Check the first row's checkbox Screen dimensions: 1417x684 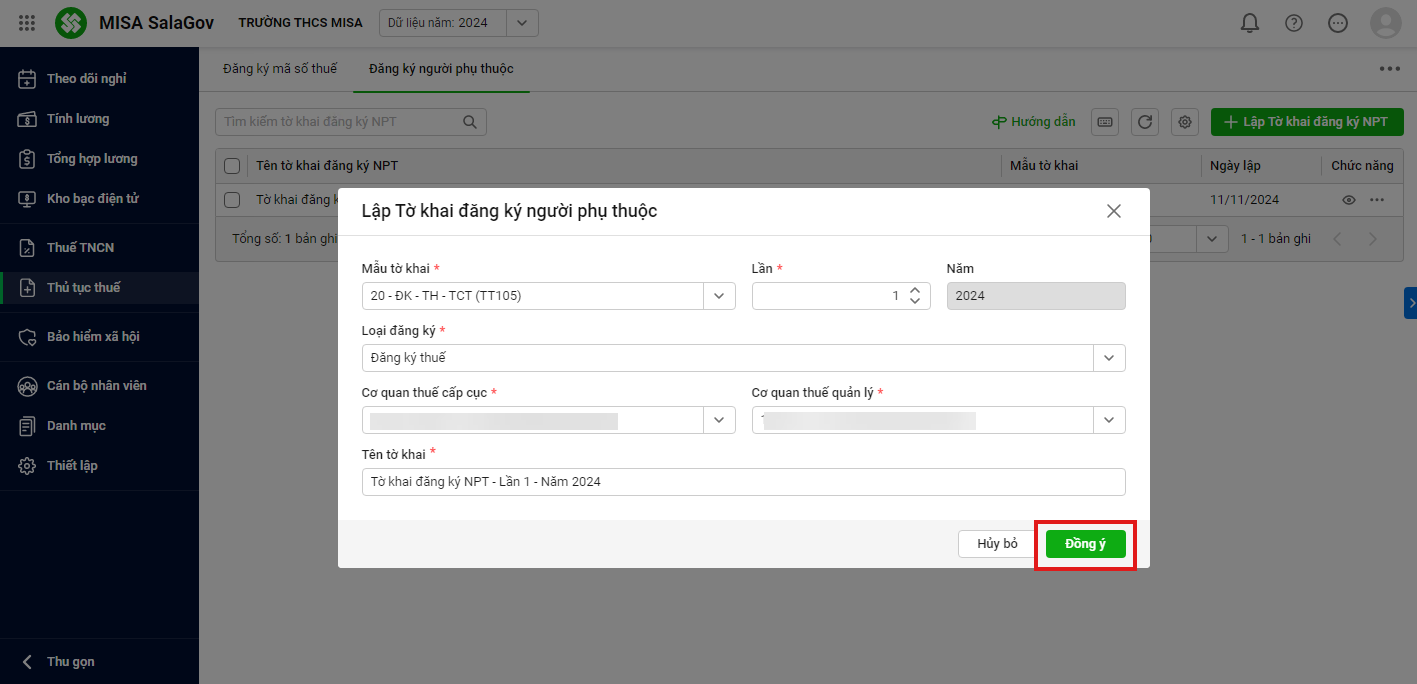pyautogui.click(x=232, y=200)
